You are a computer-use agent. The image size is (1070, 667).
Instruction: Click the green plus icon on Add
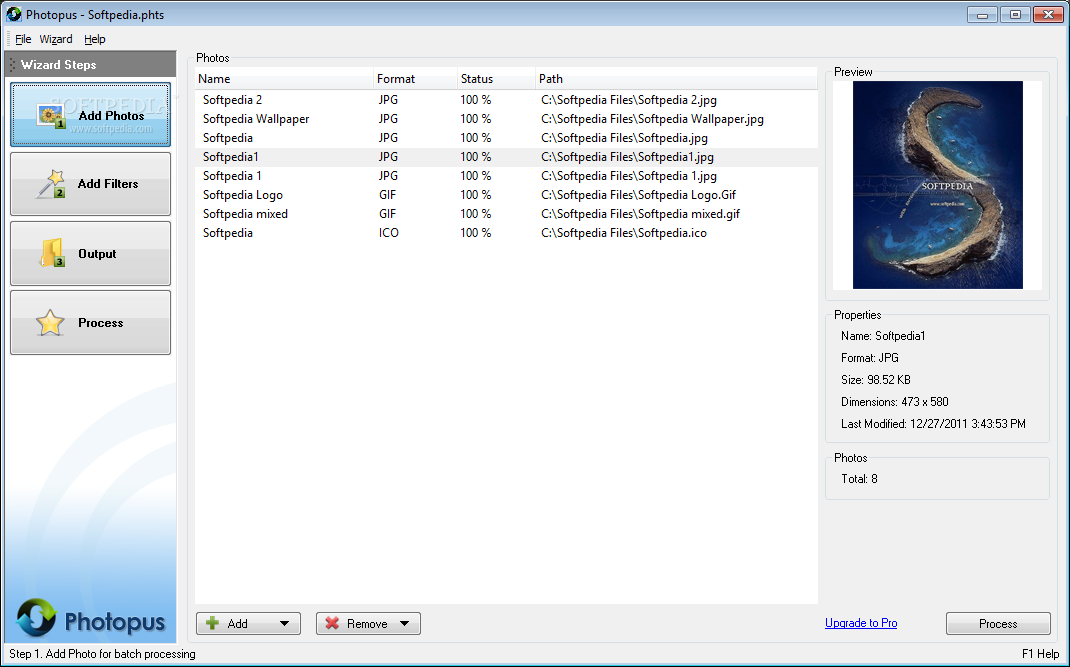point(212,623)
